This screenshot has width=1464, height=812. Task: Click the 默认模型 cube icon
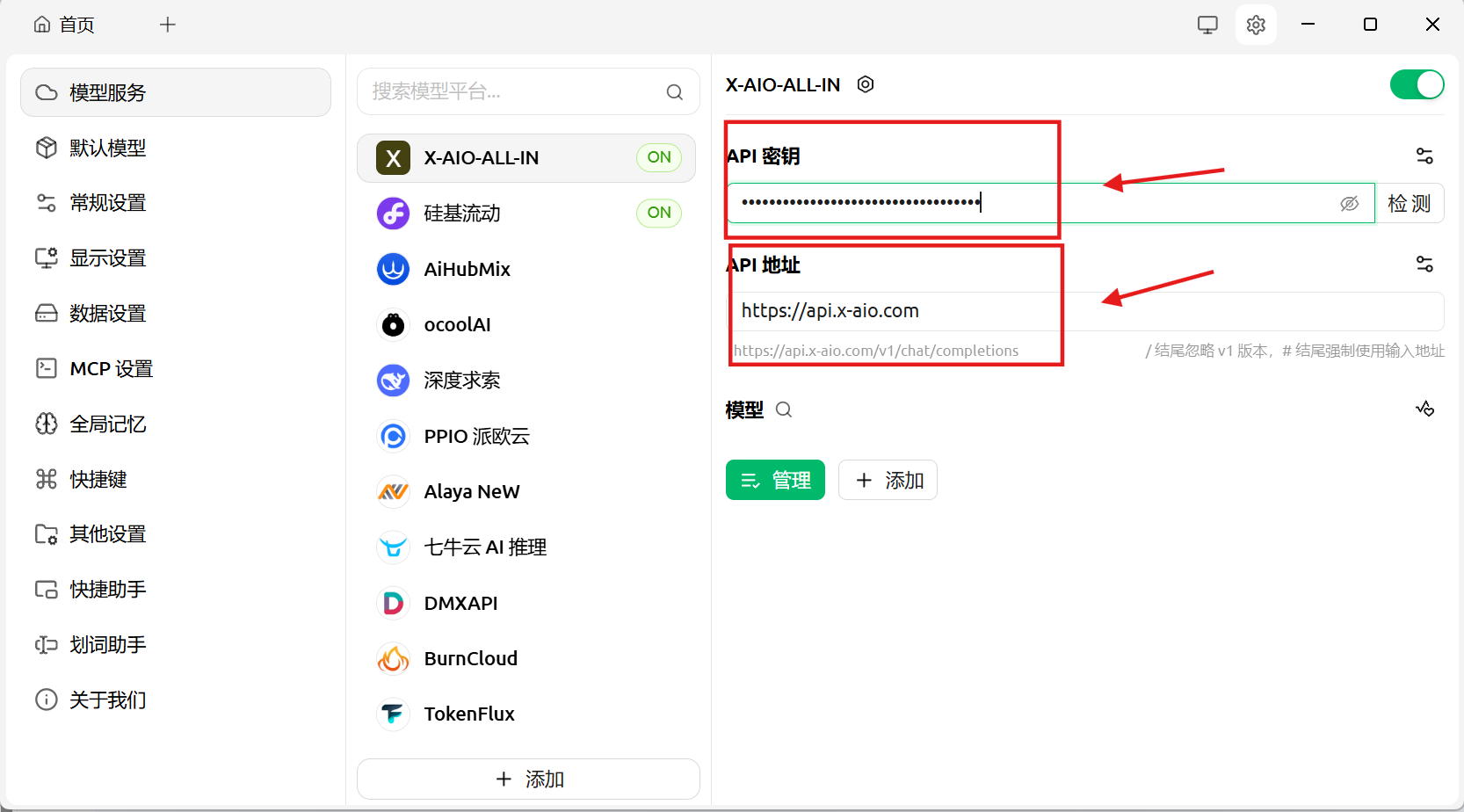[x=46, y=148]
